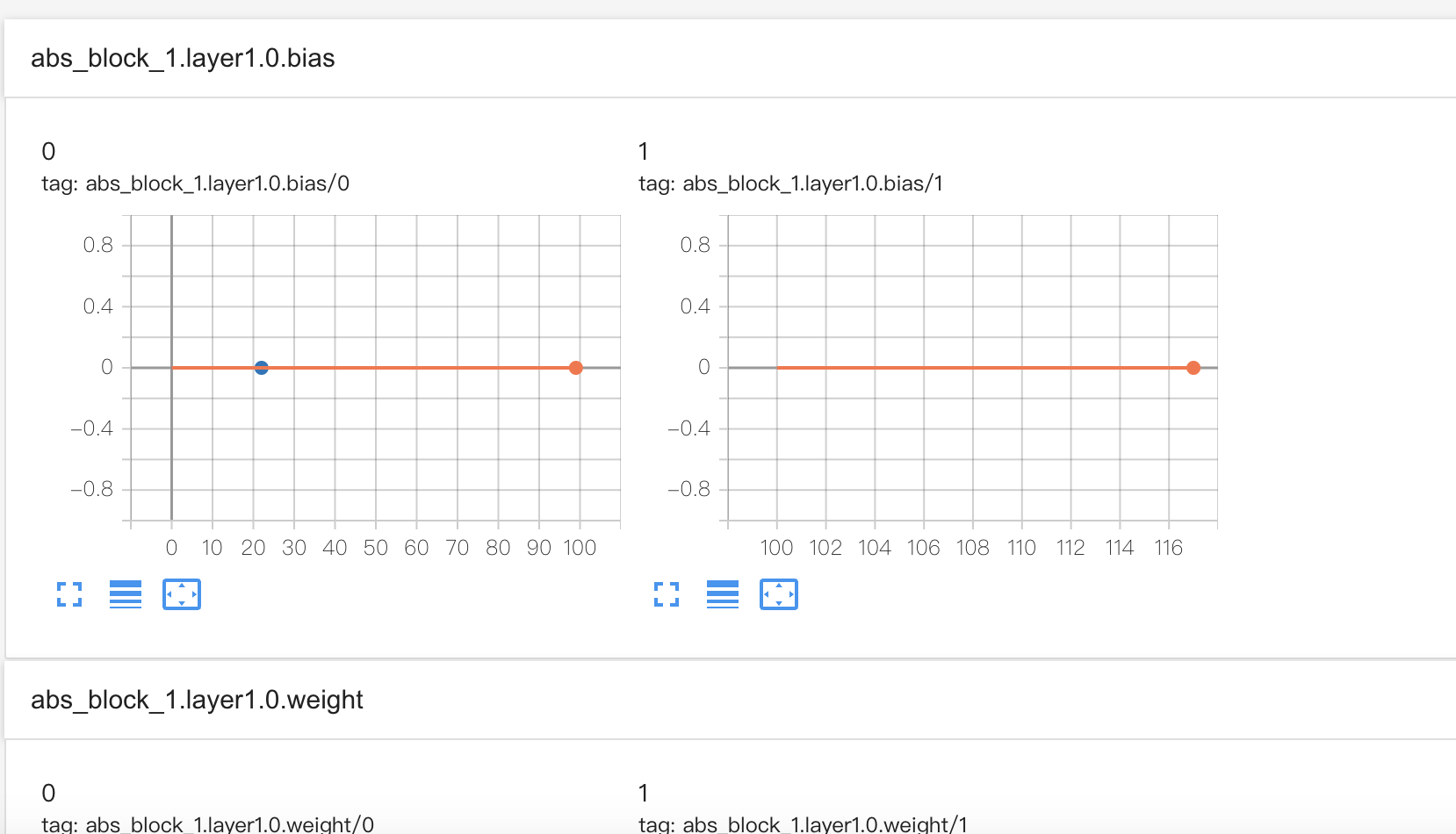Expand bias/0 chart to full size

[x=69, y=594]
